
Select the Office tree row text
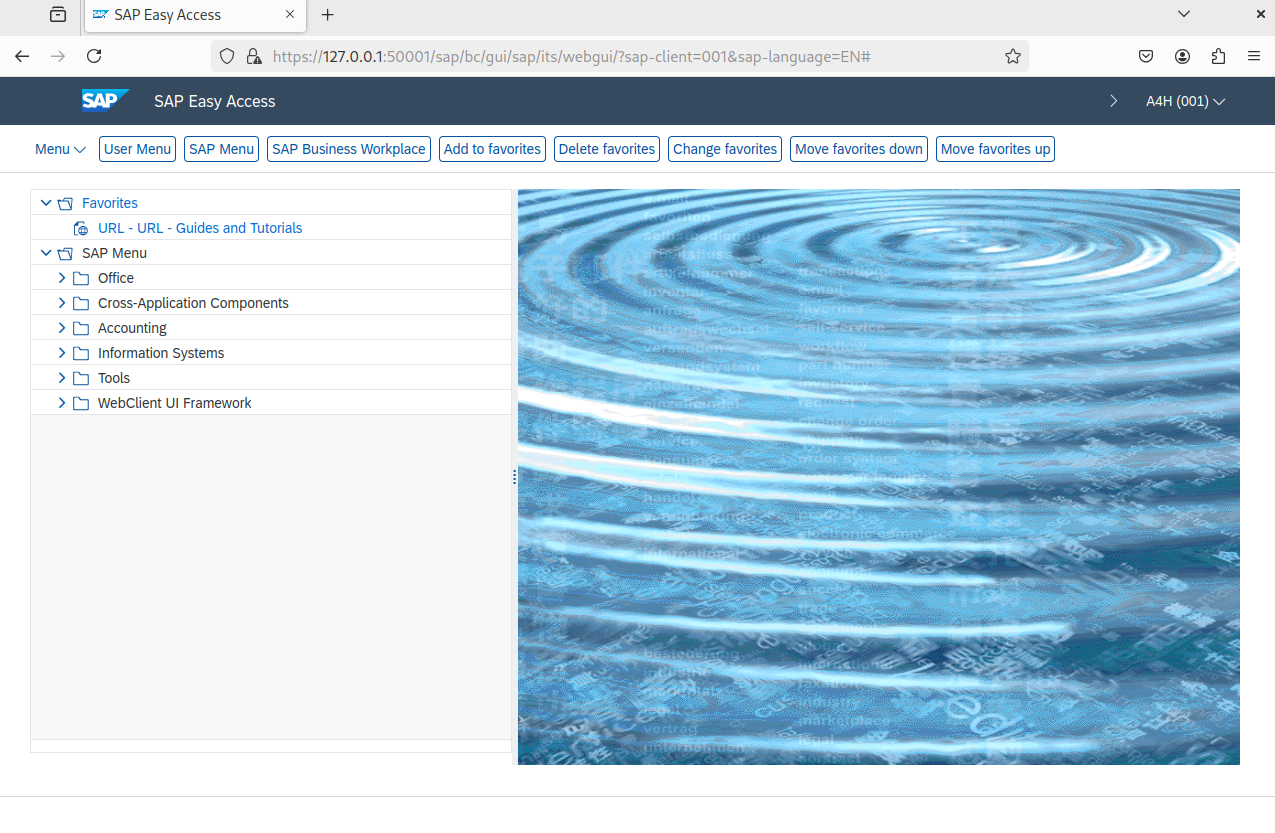(116, 278)
